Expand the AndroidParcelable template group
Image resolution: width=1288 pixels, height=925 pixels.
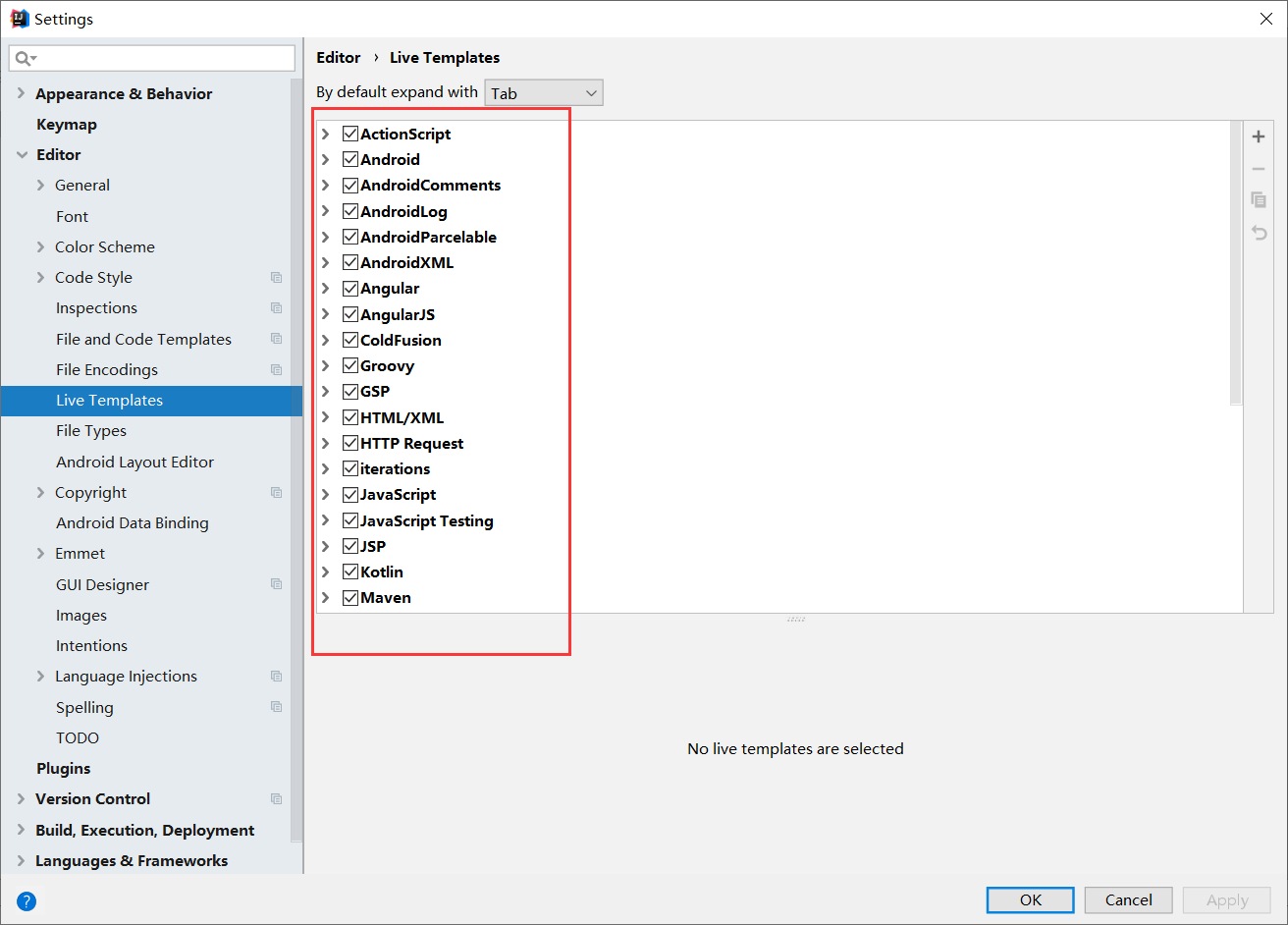(326, 237)
